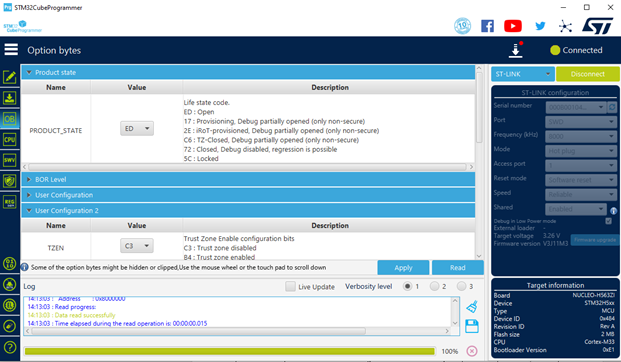Set verbosity level to 3
Viewport: 621px width, 362px height.
click(x=461, y=286)
